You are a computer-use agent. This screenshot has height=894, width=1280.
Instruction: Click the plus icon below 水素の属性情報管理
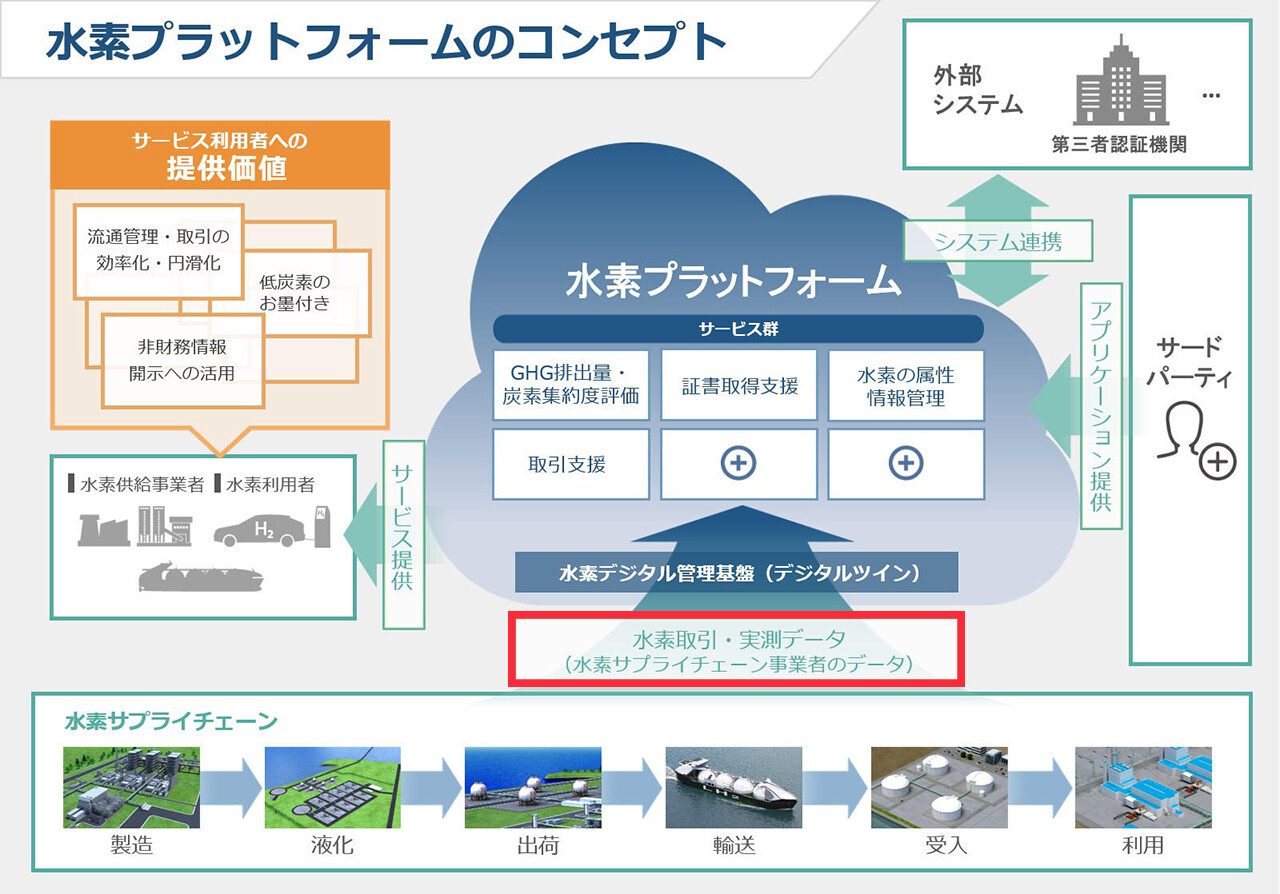(906, 464)
